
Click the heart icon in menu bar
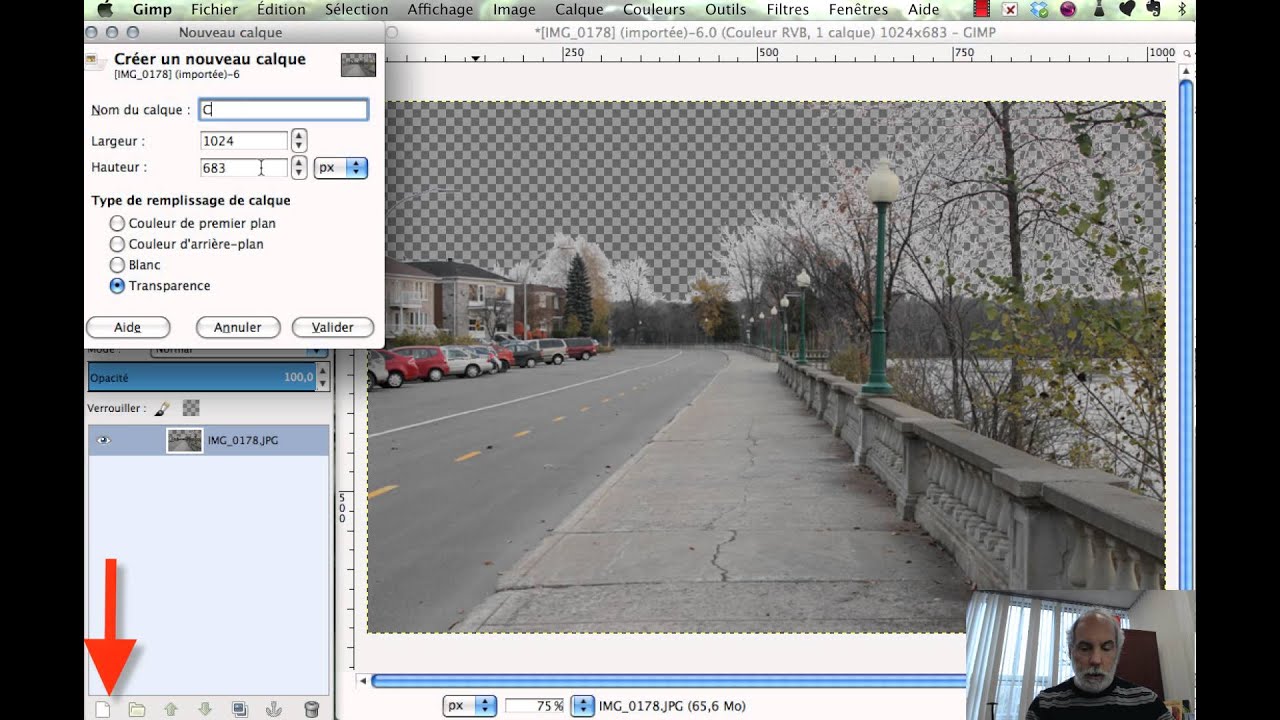[1126, 10]
